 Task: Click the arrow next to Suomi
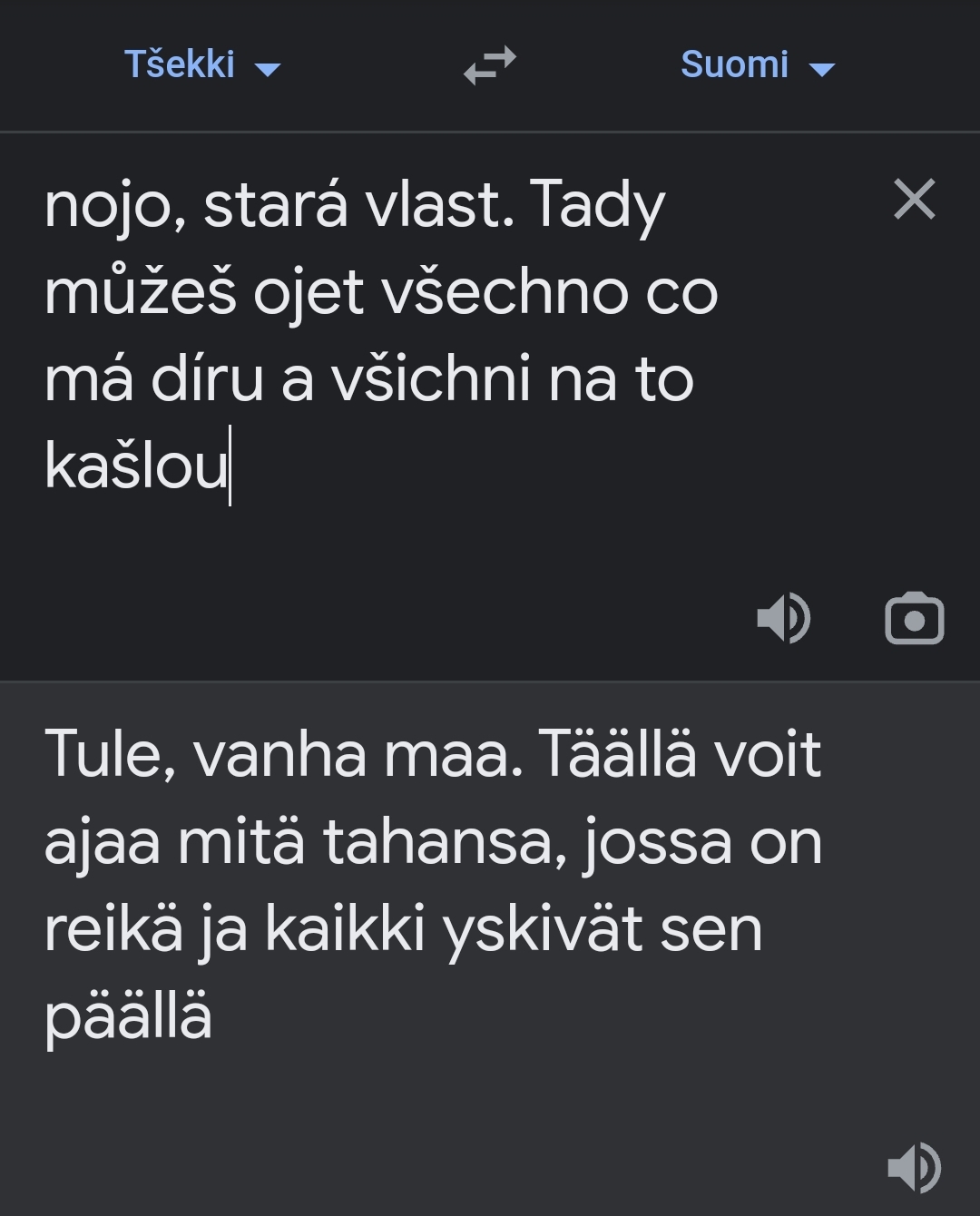(x=821, y=69)
